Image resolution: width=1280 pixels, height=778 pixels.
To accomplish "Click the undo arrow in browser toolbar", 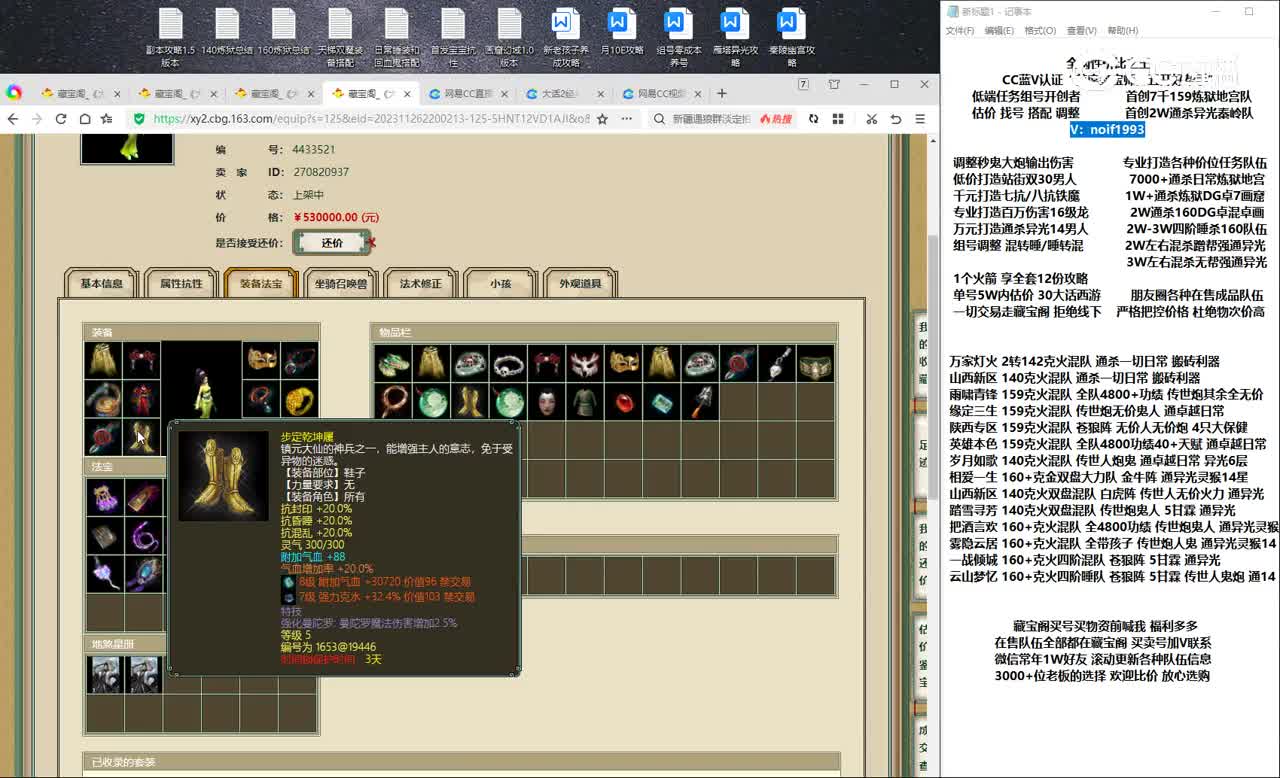I will [895, 118].
